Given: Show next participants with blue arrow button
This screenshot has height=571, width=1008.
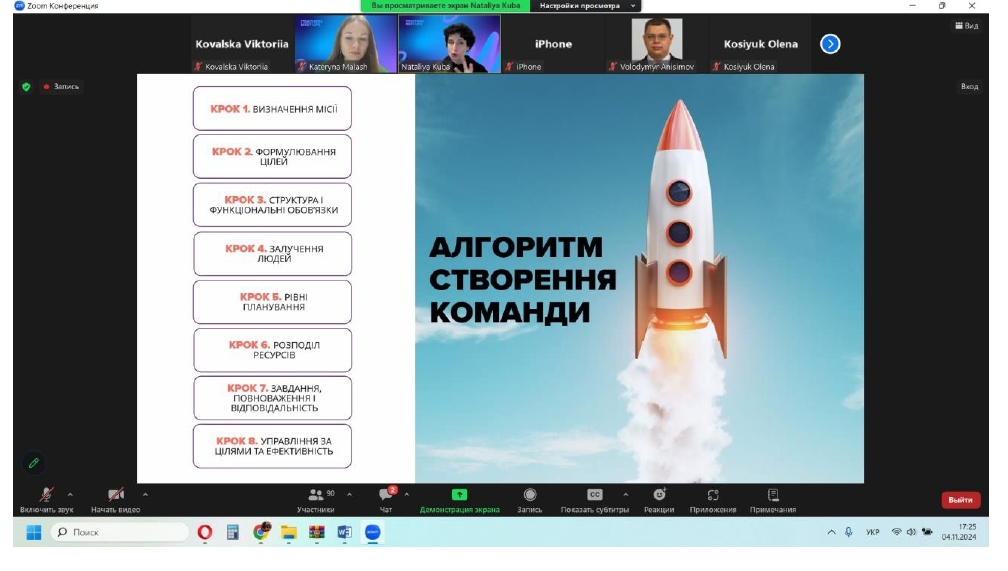Looking at the screenshot, I should (830, 44).
